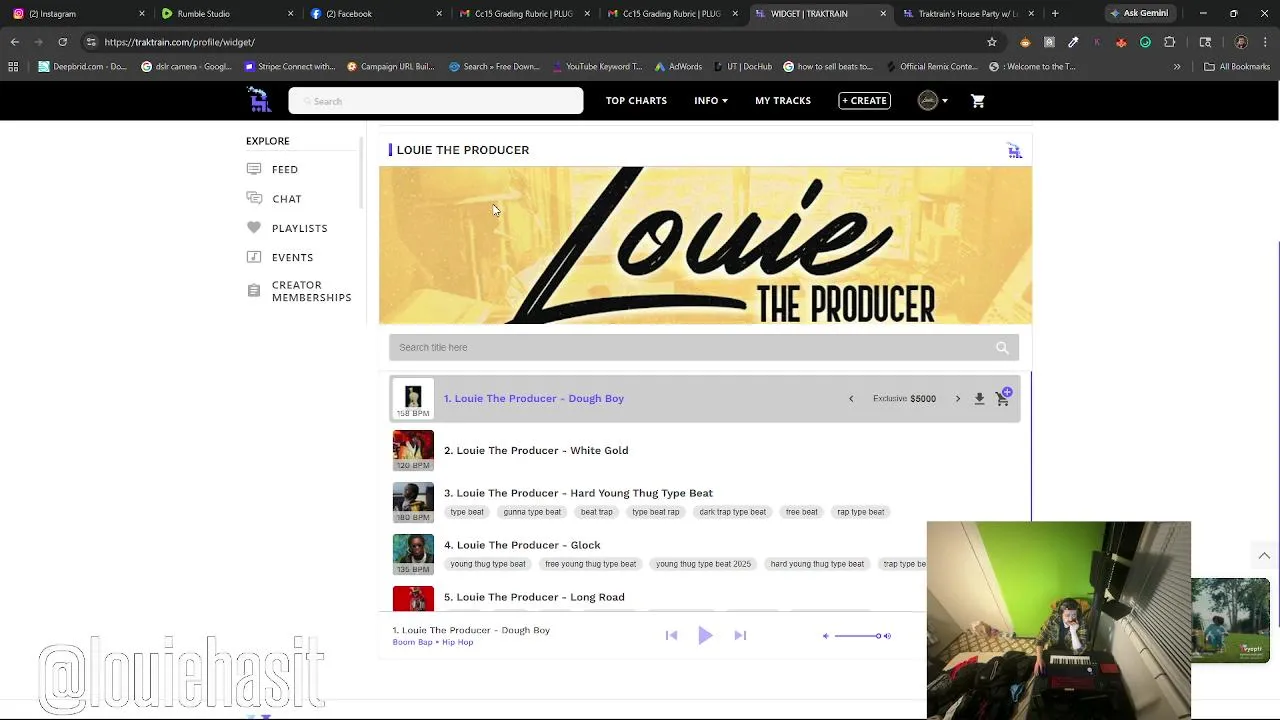Viewport: 1280px width, 720px height.
Task: Click the scroll-to-top chevron on the right
Action: 1264,555
